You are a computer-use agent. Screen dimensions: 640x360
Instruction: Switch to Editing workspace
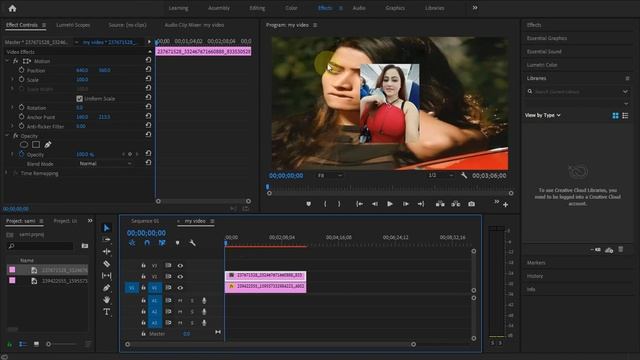pos(257,8)
